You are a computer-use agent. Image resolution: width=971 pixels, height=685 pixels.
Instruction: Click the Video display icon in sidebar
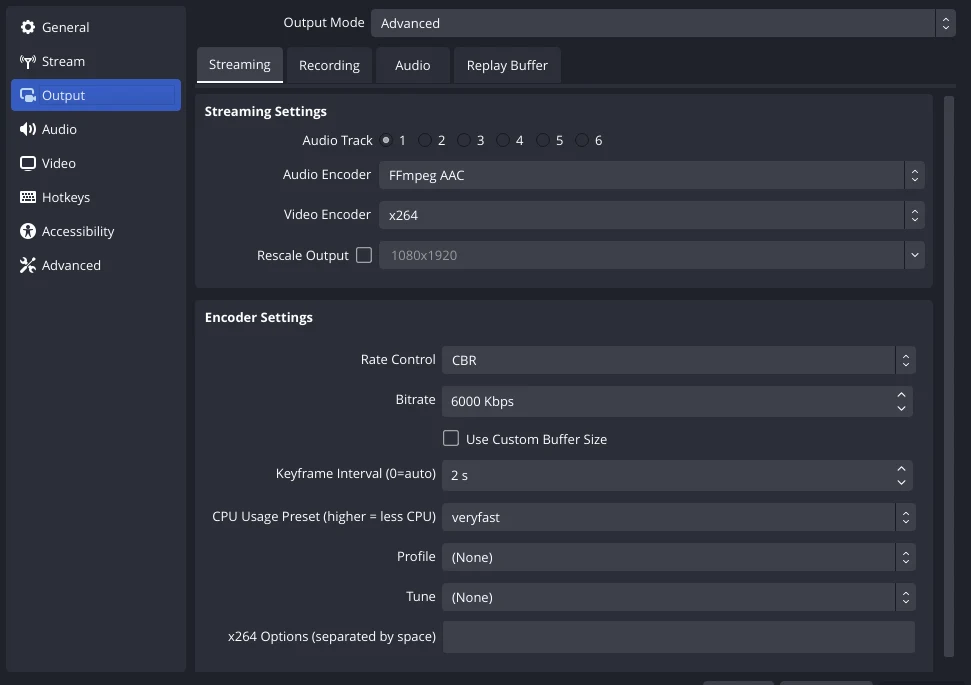pyautogui.click(x=28, y=163)
